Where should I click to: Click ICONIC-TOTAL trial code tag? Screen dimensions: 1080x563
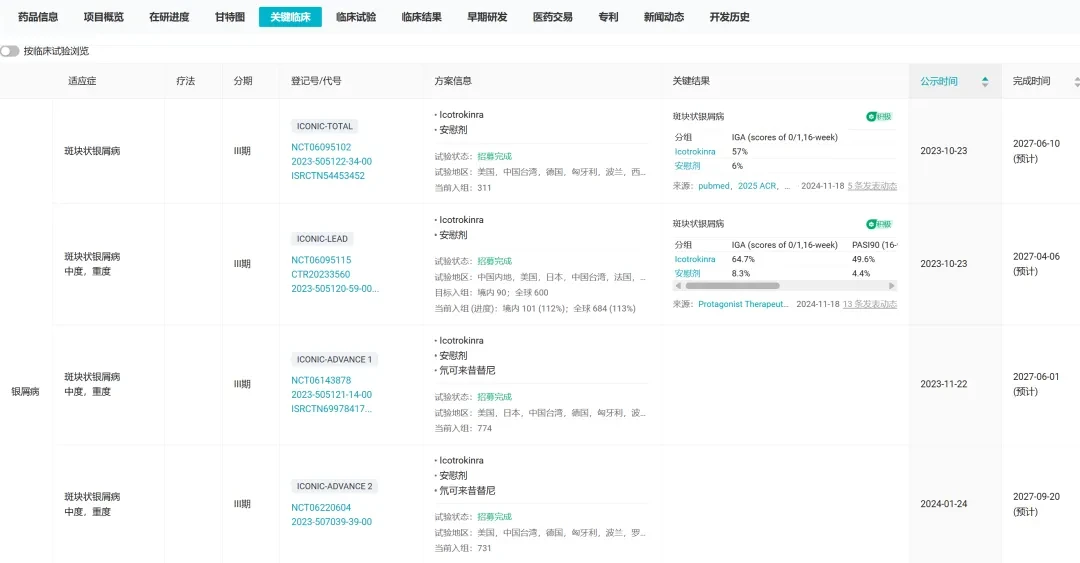(x=324, y=126)
